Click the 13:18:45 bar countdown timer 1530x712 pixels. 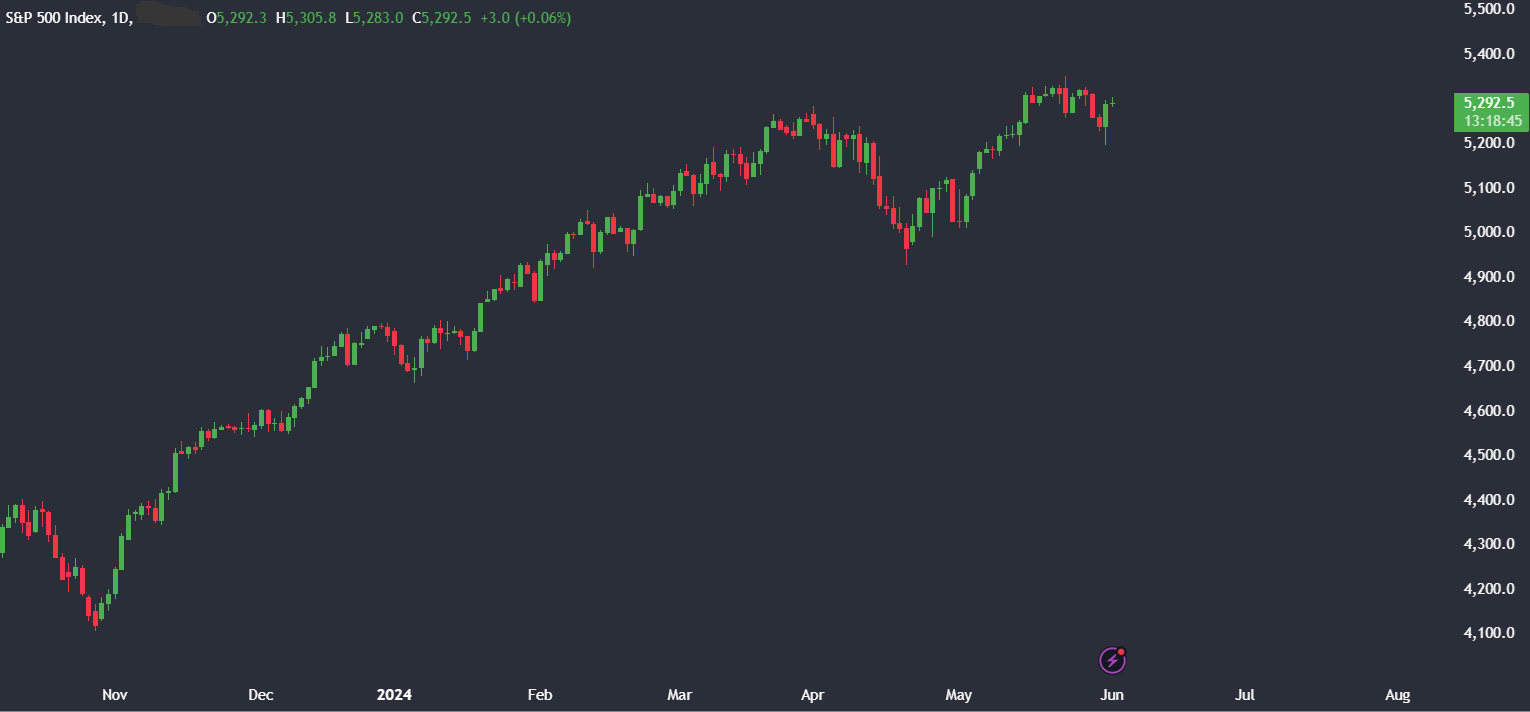coord(1492,121)
